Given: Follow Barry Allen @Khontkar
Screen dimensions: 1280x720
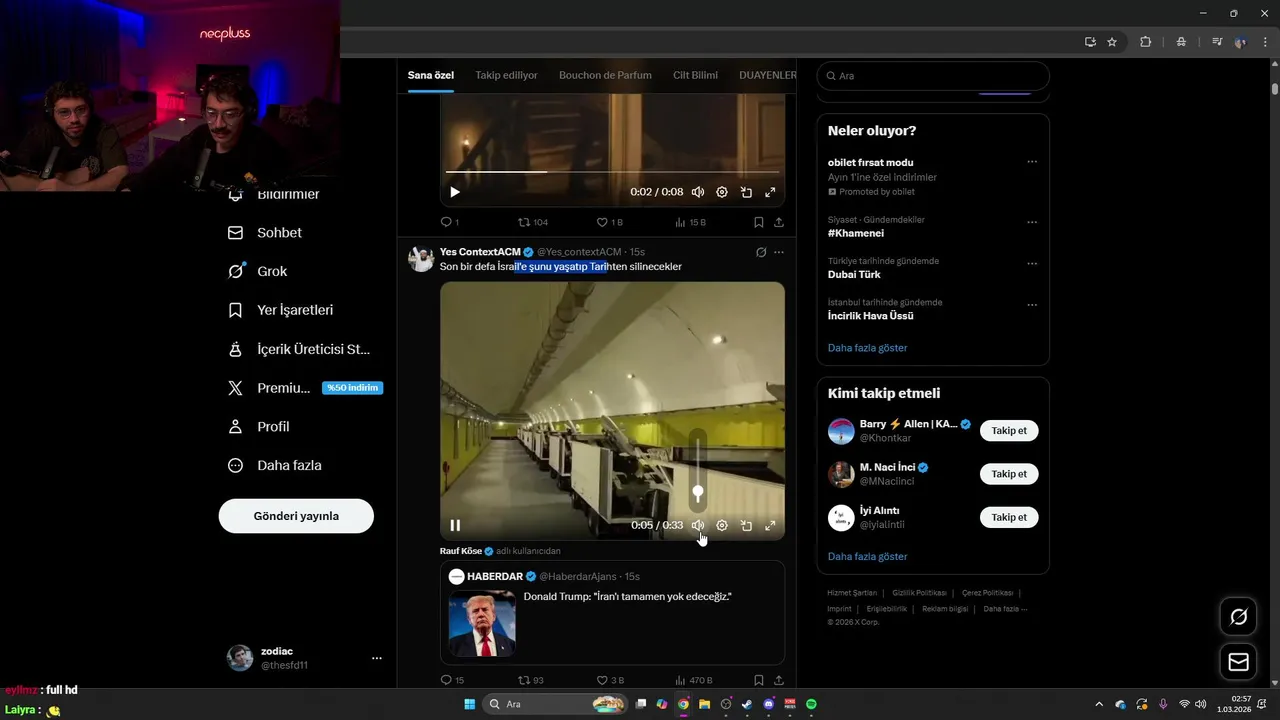Looking at the screenshot, I should point(1009,431).
